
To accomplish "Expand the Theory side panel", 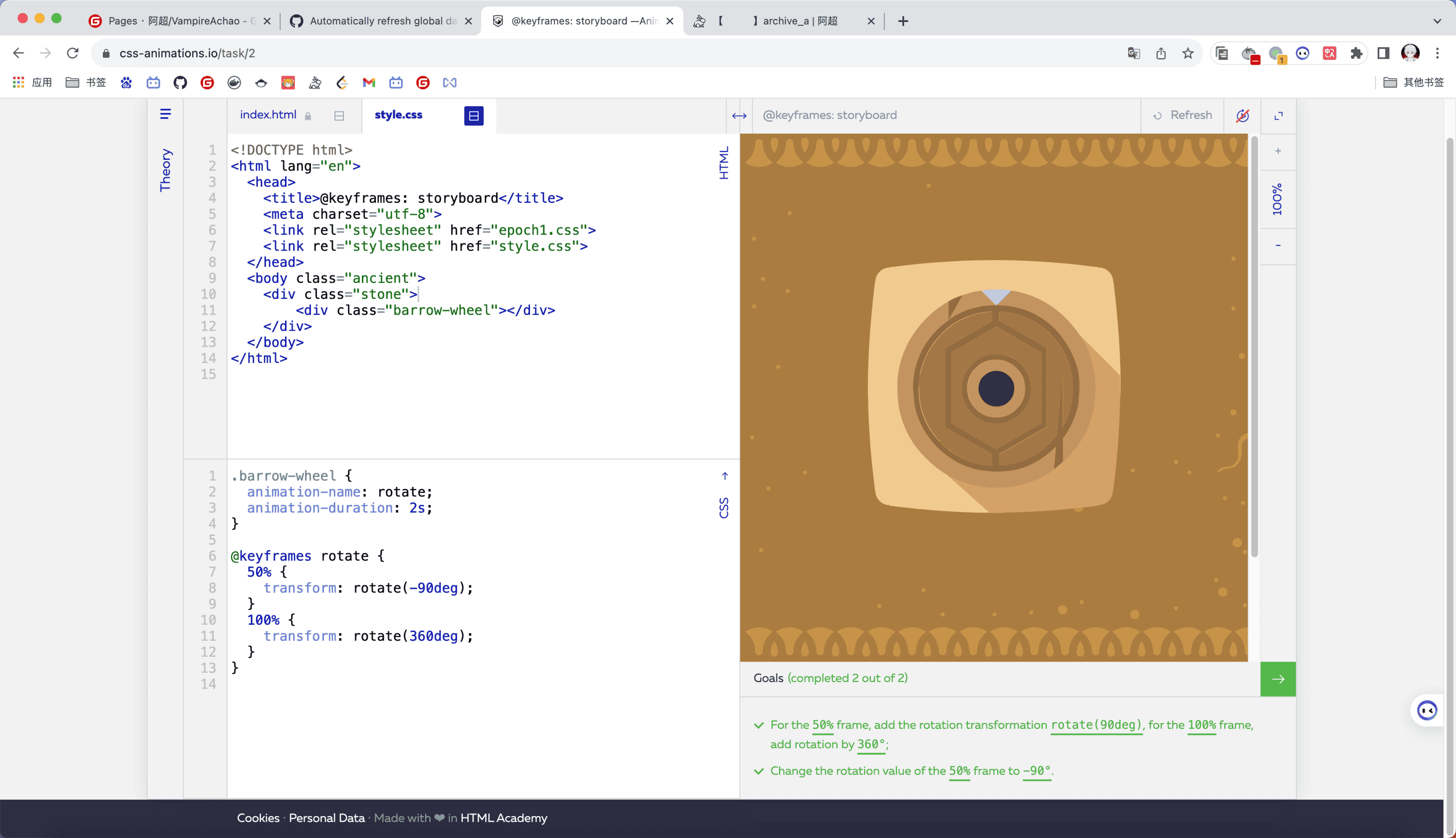I will 165,171.
